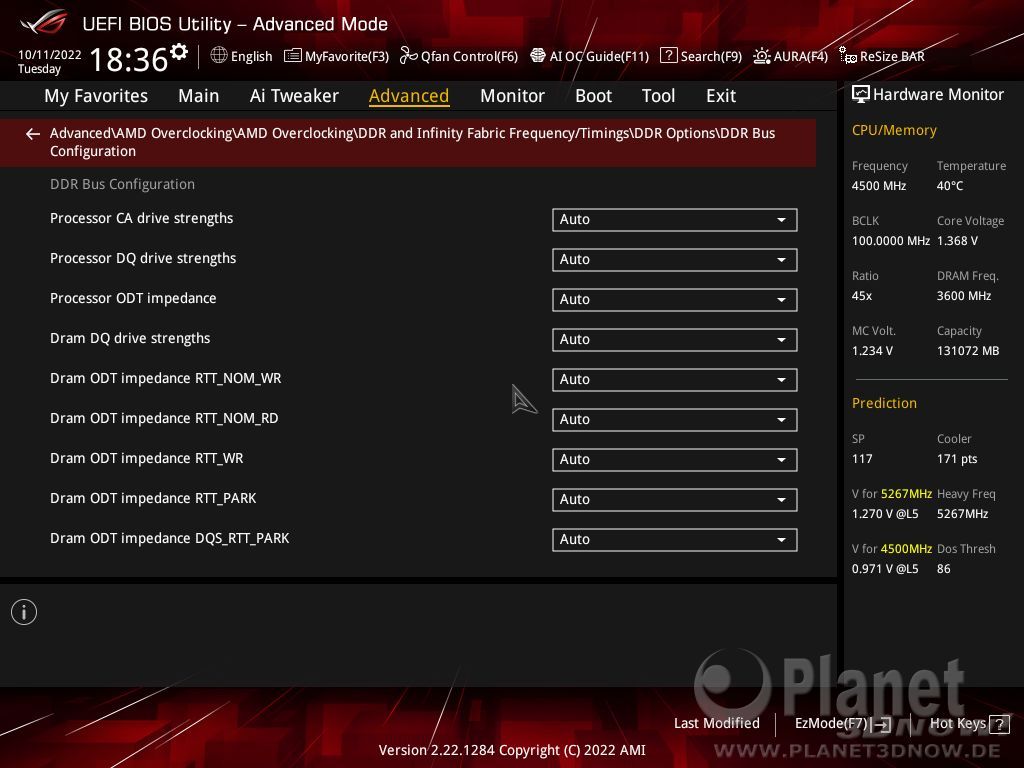Open Processor CA drive strengths dropdown
This screenshot has width=1024, height=768.
pyautogui.click(x=675, y=220)
